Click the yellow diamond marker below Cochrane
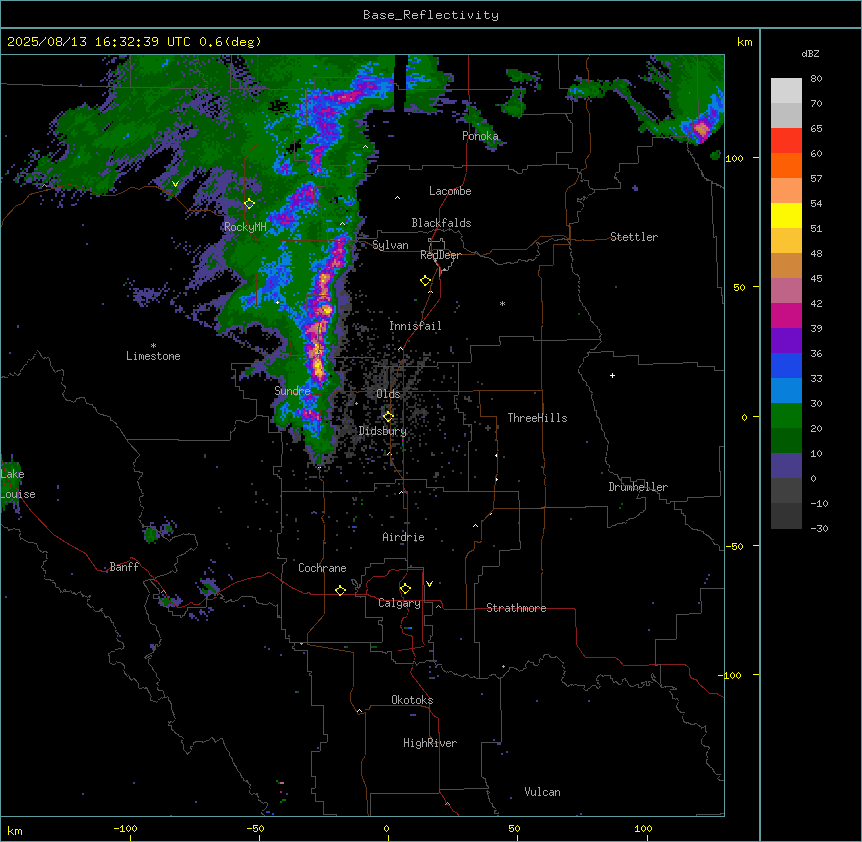The height and width of the screenshot is (842, 862). (x=341, y=590)
